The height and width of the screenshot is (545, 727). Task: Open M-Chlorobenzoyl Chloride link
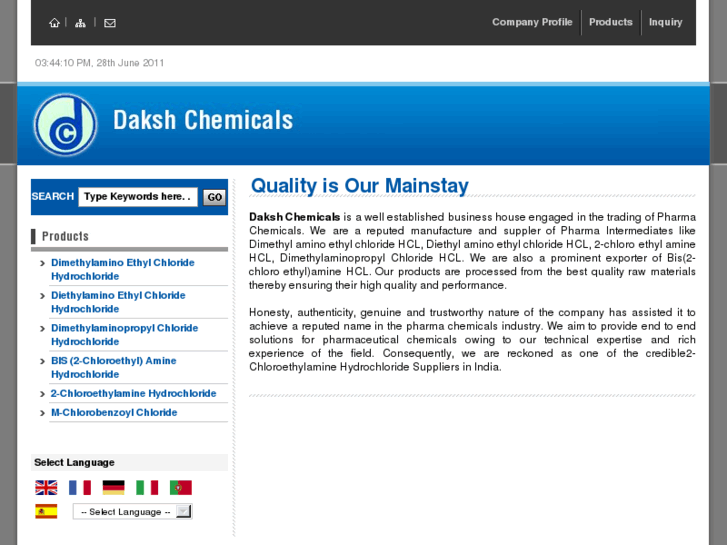point(114,412)
